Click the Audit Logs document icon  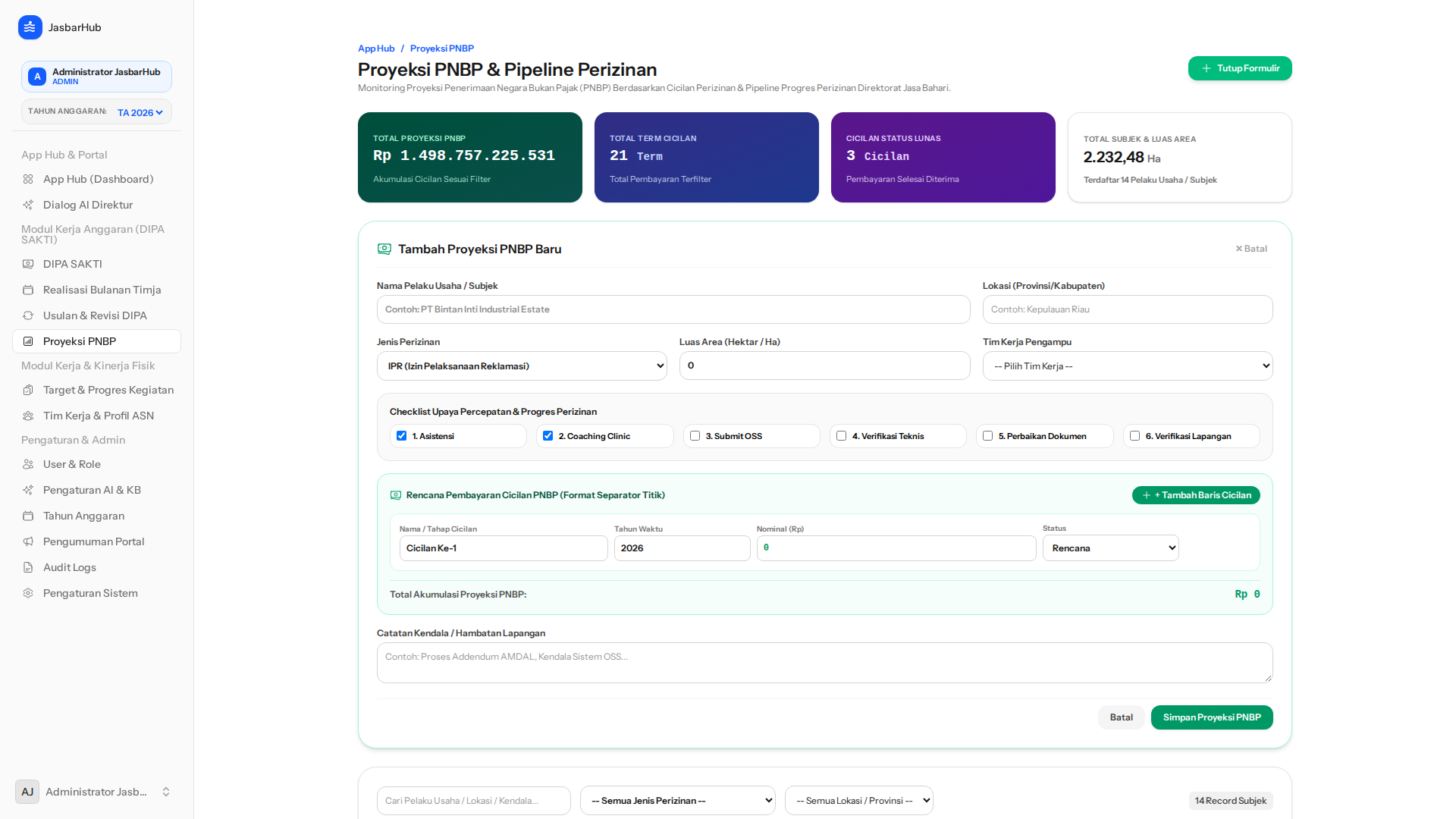(x=28, y=568)
